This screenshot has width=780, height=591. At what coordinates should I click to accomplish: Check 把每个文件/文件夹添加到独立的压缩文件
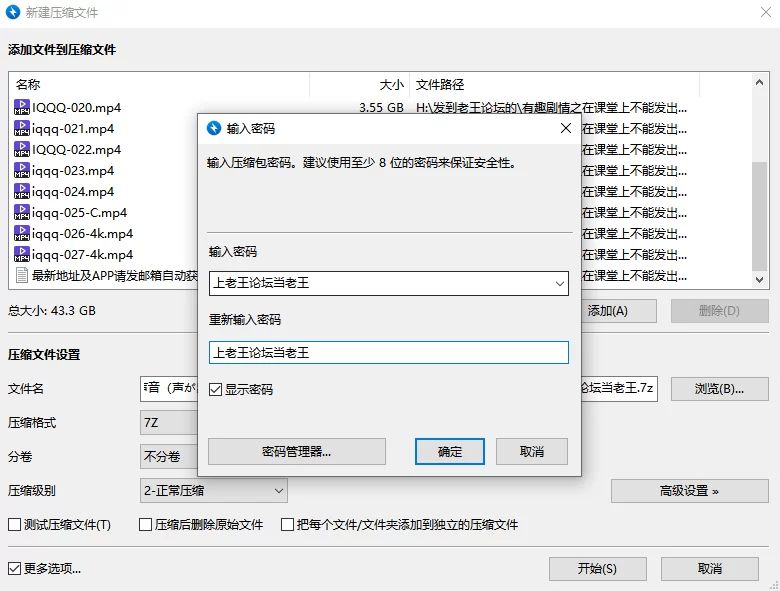(x=287, y=524)
